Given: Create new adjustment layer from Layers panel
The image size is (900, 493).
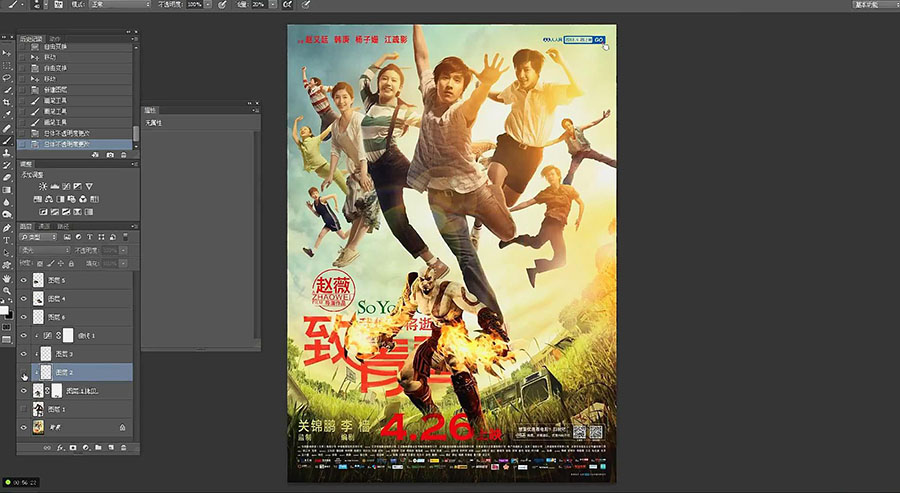Looking at the screenshot, I should click(86, 448).
